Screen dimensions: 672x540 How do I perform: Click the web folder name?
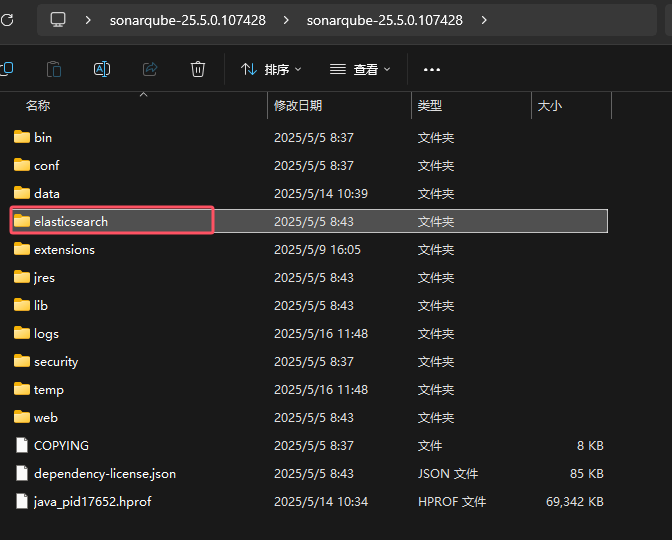pos(46,417)
